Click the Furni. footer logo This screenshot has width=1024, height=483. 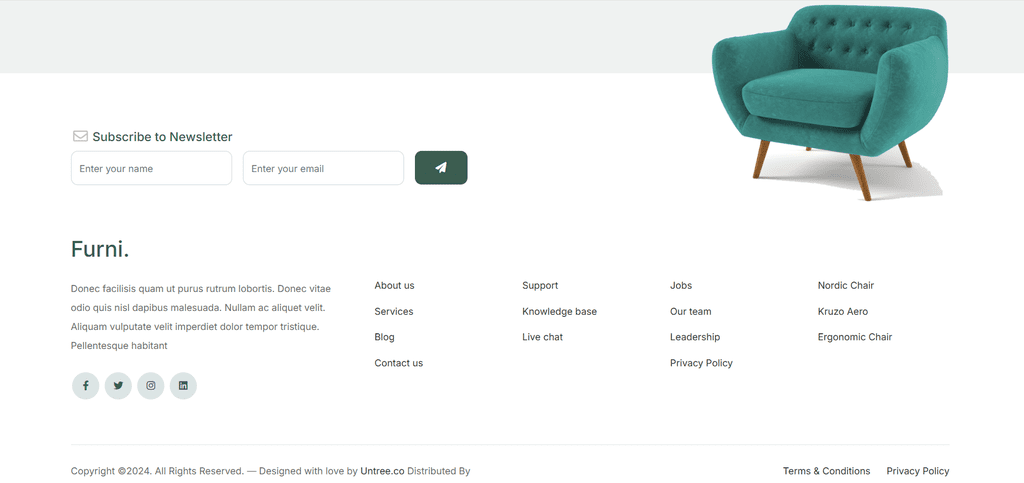[100, 249]
